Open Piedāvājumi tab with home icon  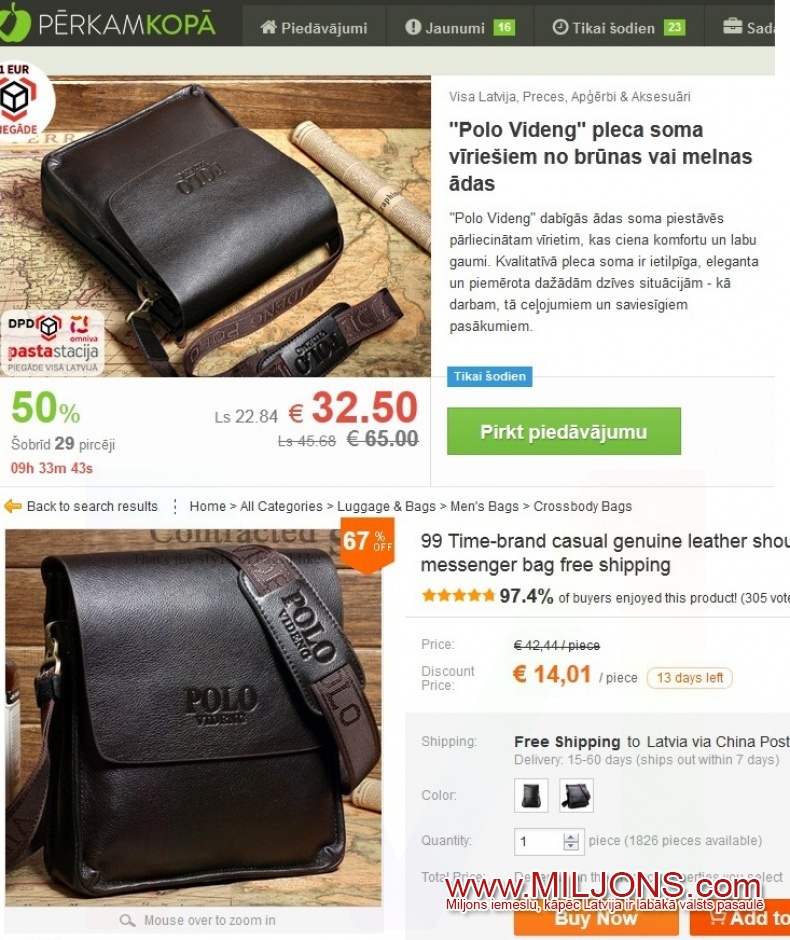point(314,28)
